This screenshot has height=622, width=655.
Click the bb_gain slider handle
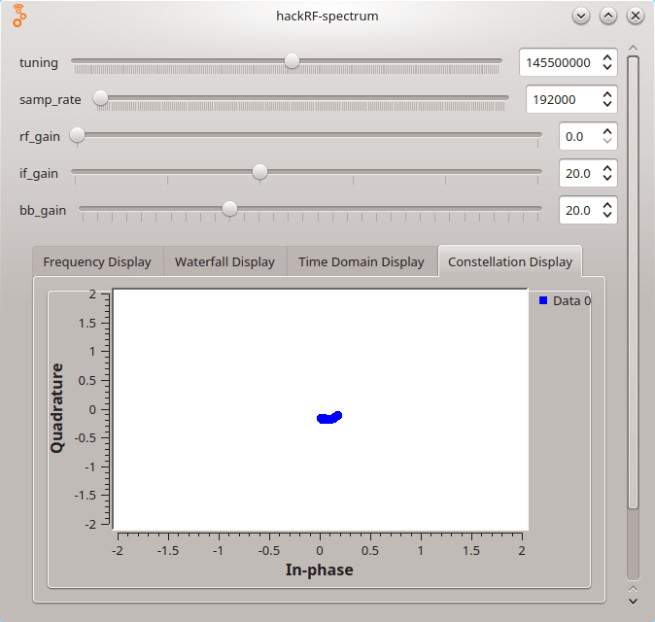coord(229,209)
